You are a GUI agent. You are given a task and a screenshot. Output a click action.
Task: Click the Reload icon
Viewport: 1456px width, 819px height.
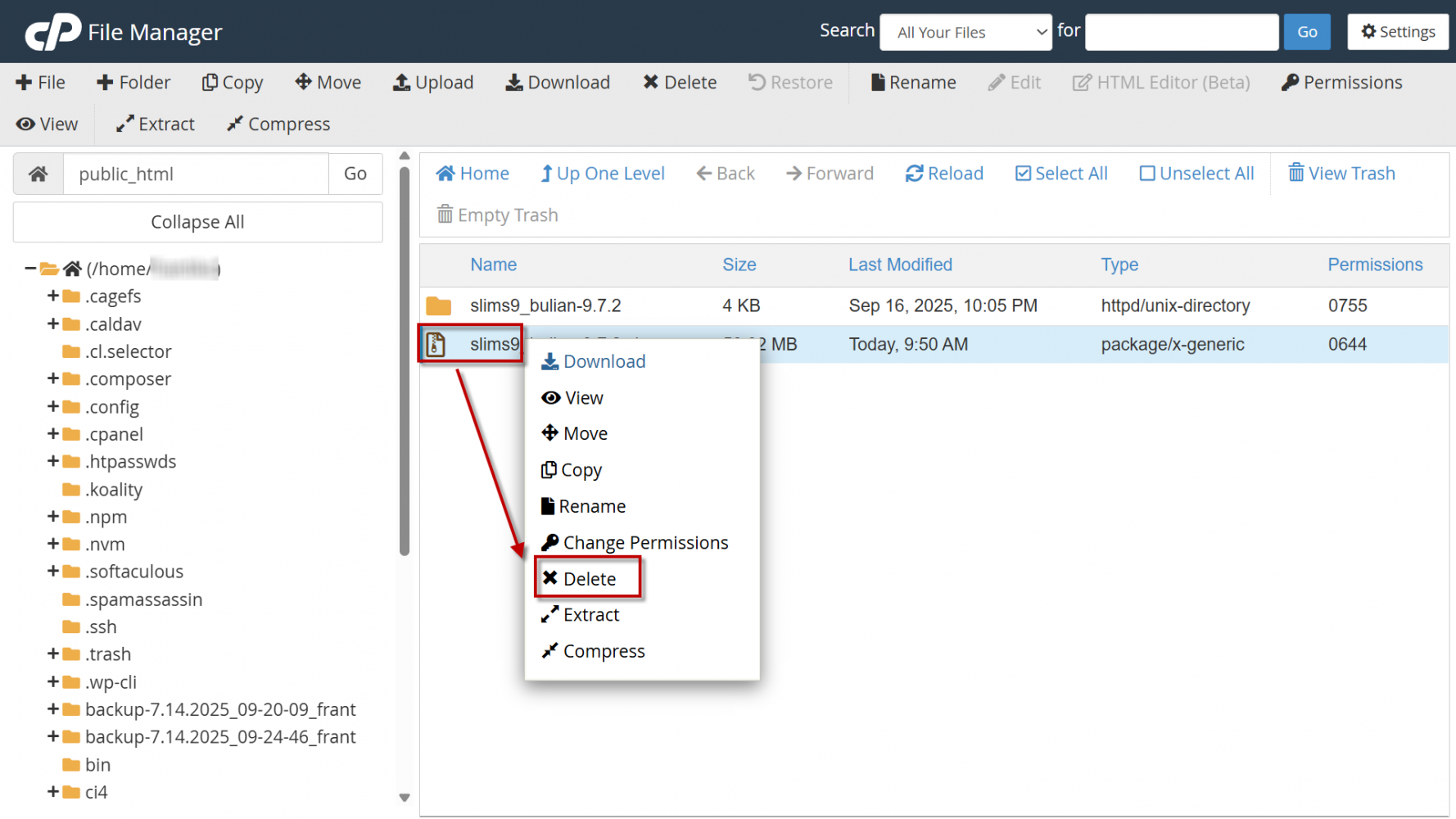[914, 174]
